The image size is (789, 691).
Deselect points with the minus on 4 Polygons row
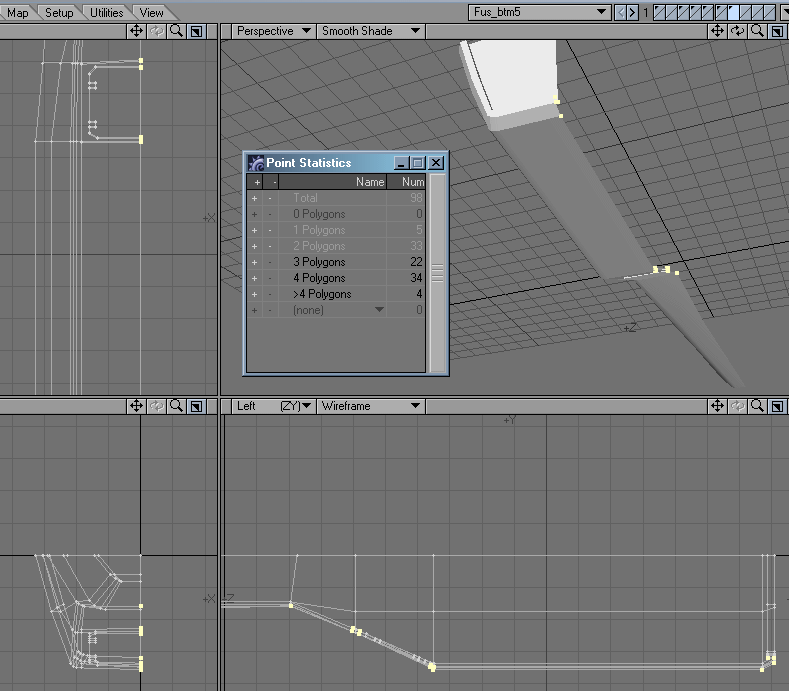click(x=270, y=278)
